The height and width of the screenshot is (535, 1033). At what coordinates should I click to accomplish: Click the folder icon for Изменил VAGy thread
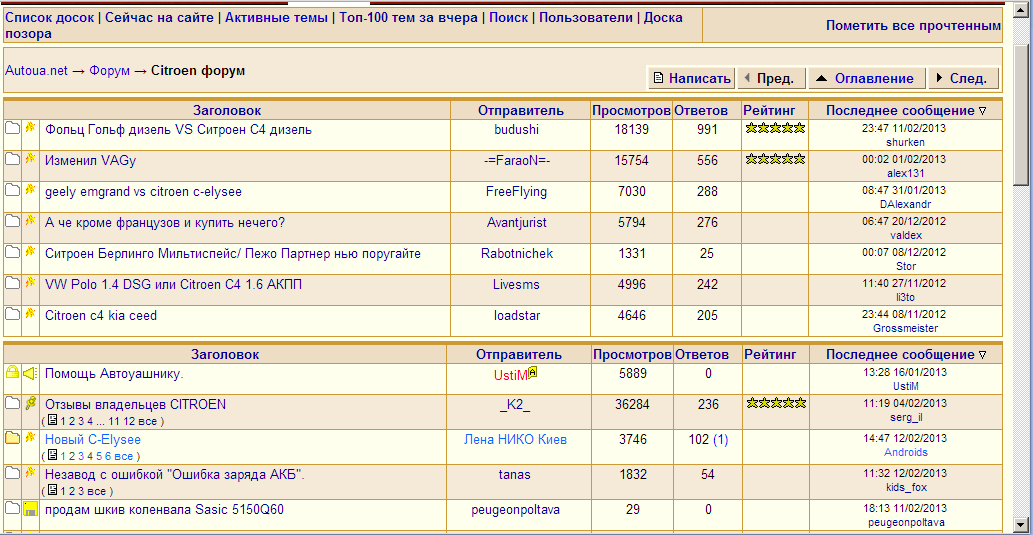coord(12,160)
